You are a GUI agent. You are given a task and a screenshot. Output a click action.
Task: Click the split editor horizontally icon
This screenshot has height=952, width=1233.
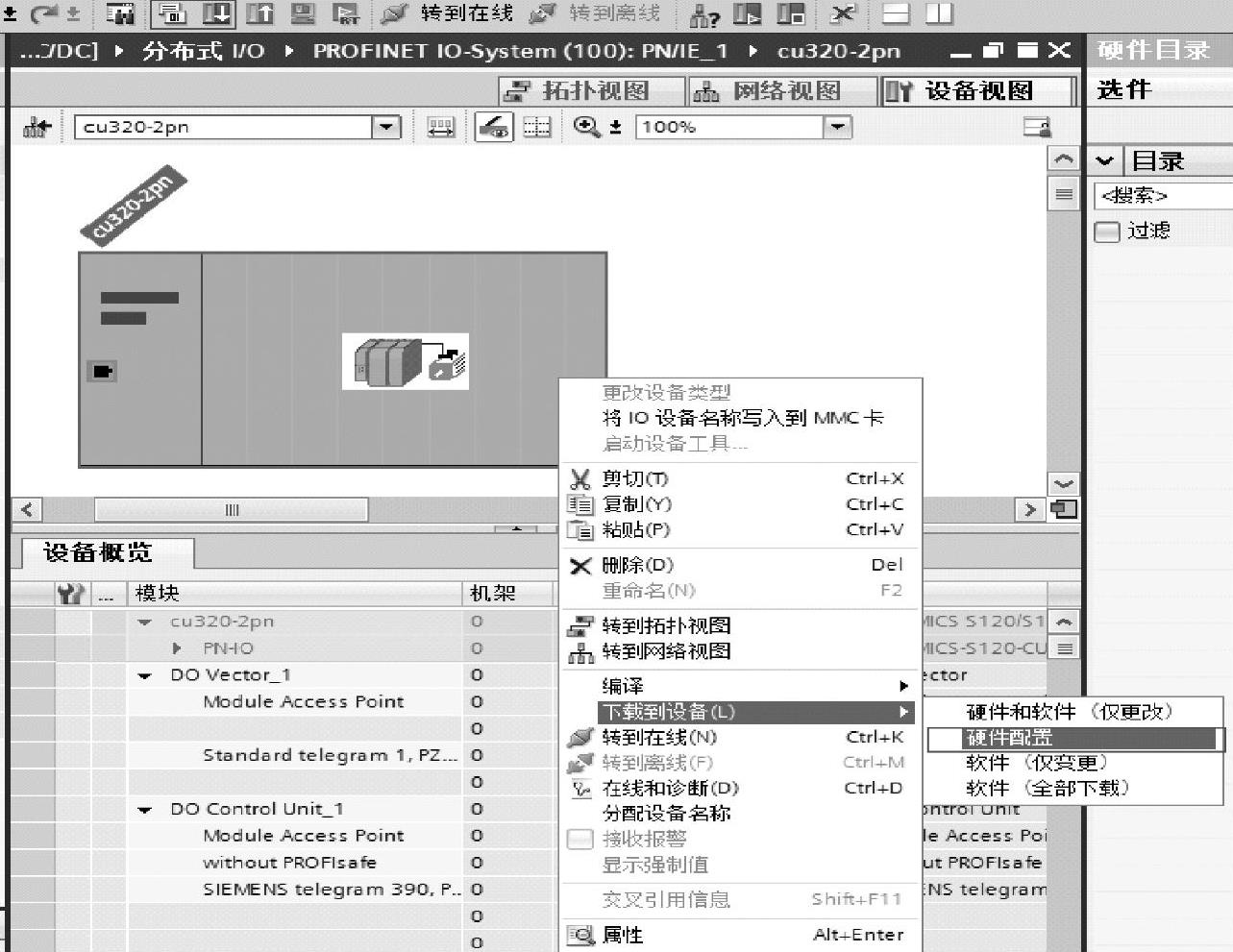click(896, 13)
